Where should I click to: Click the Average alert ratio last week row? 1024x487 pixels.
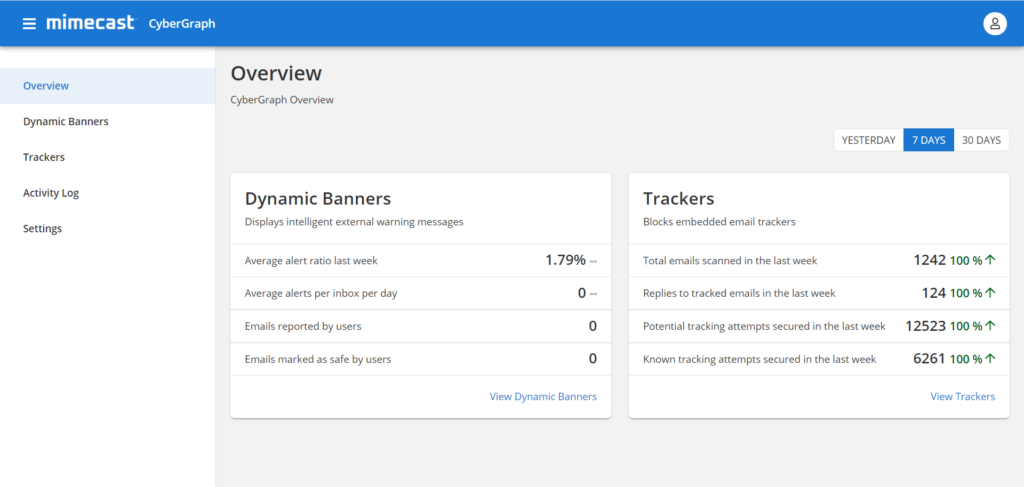point(421,260)
